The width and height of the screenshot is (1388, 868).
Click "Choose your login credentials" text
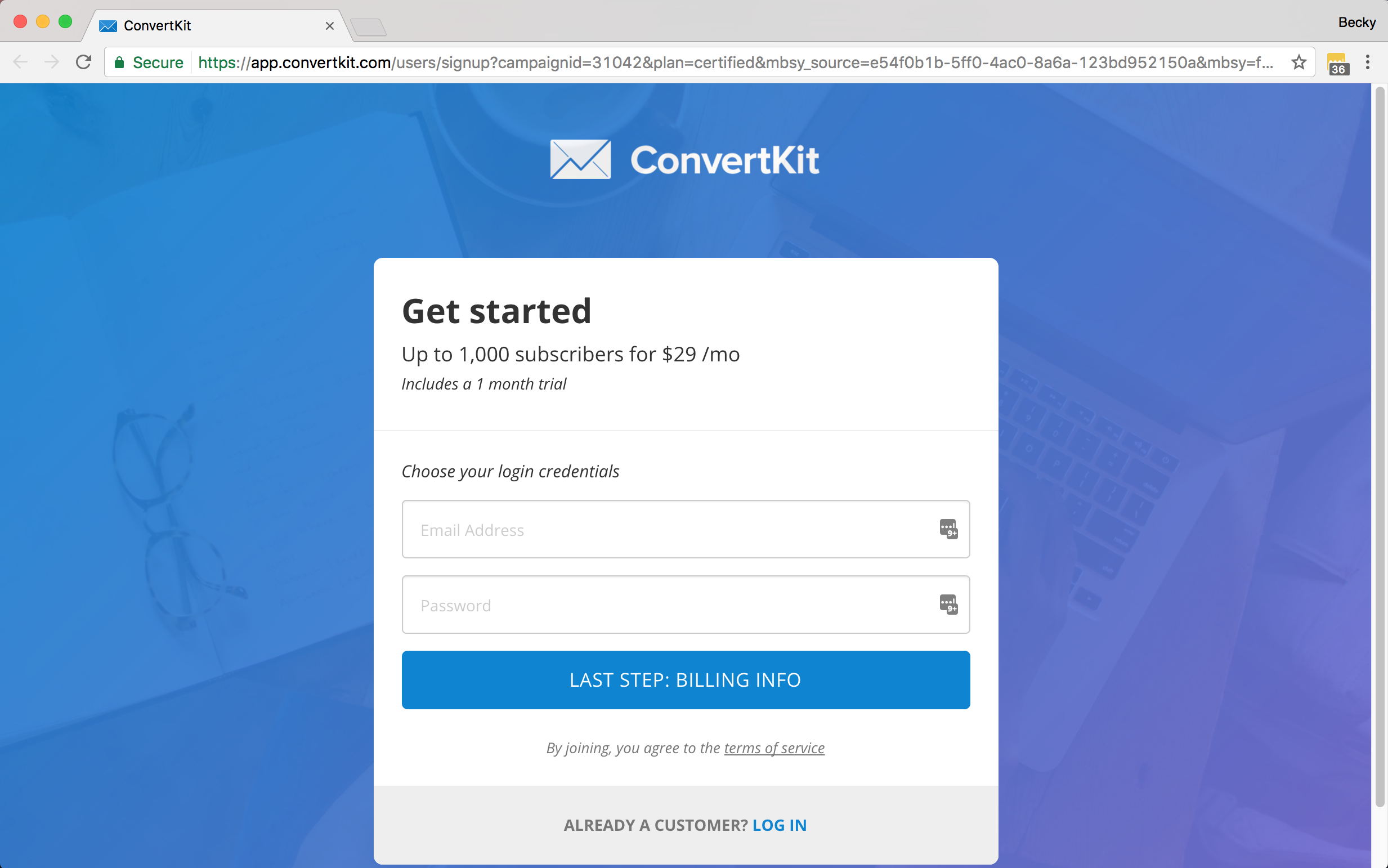tap(511, 471)
